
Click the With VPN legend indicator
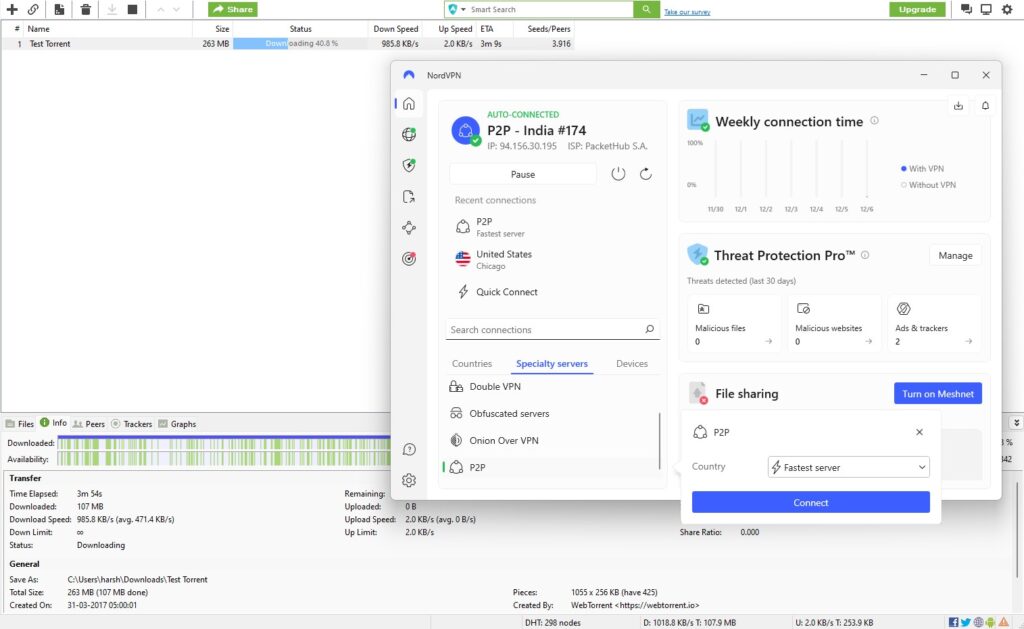point(903,169)
